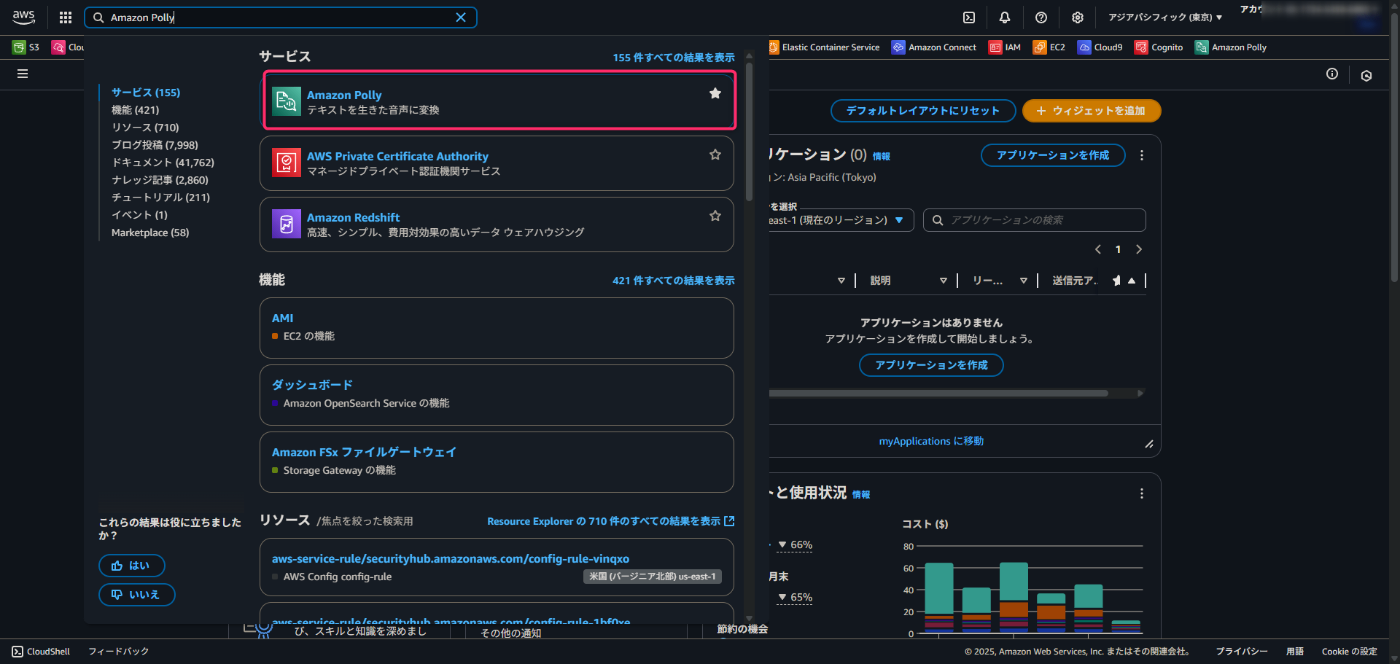This screenshot has height=664, width=1400.
Task: Favorite Amazon Redshift with its star
Action: pos(715,215)
